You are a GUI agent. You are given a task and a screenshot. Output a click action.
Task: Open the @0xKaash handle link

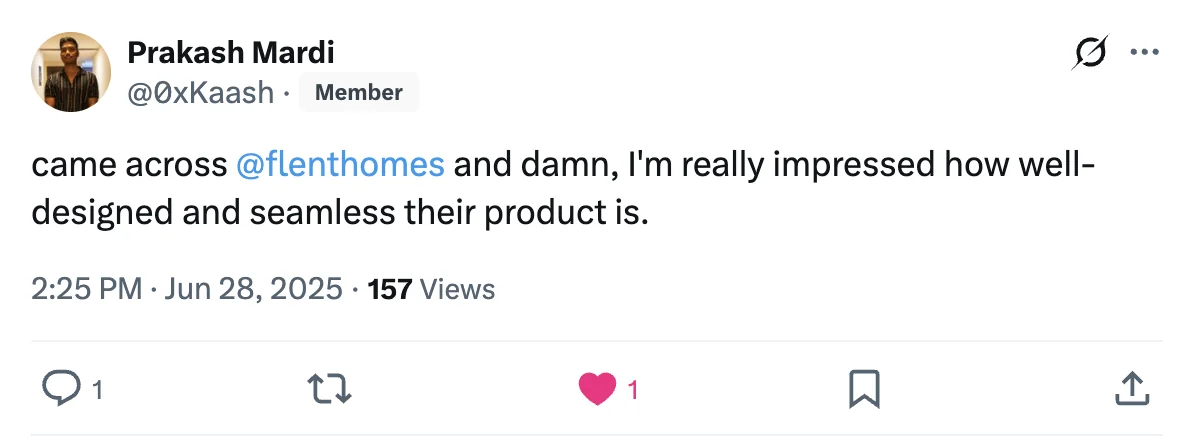(200, 93)
